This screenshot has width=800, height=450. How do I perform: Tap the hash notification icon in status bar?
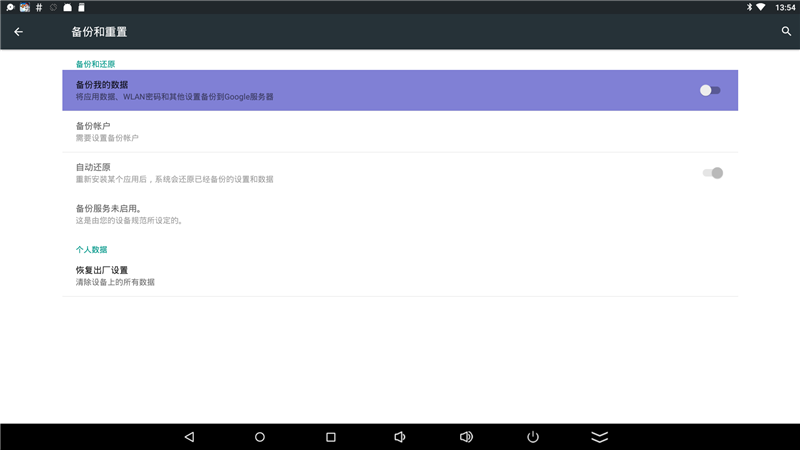(x=38, y=7)
